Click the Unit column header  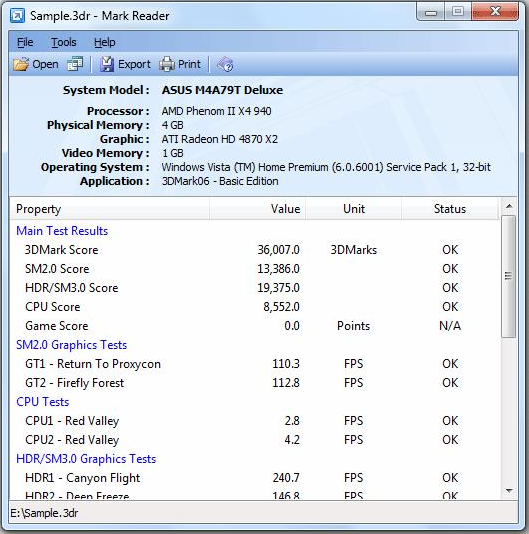click(354, 209)
